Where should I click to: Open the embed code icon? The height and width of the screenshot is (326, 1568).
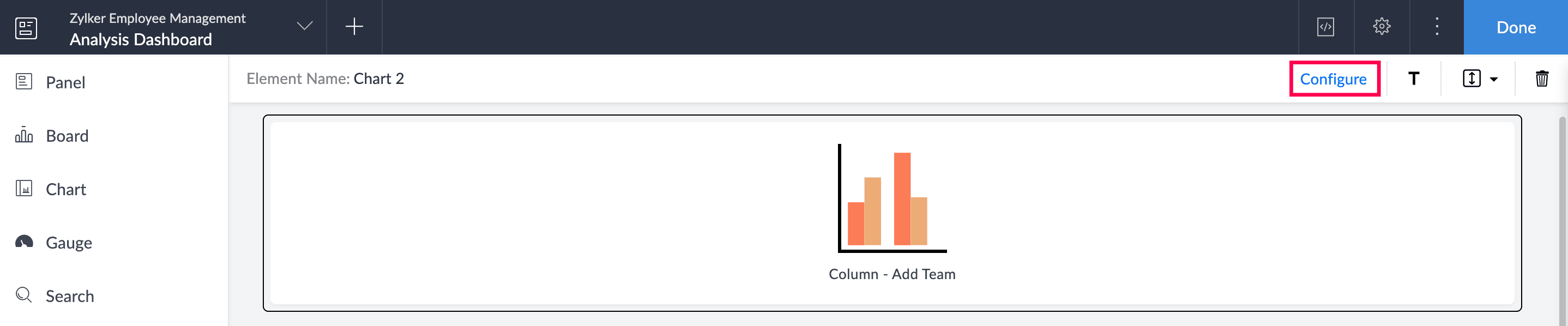click(1326, 27)
